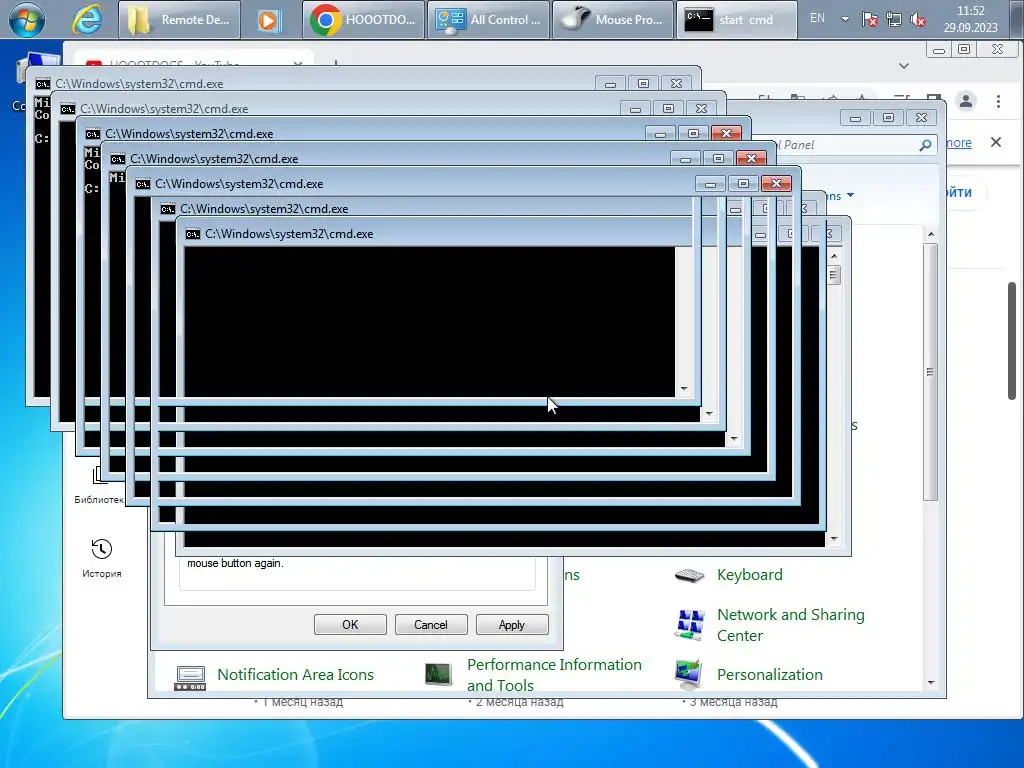Open Action Center flag tray icon

coord(869,20)
